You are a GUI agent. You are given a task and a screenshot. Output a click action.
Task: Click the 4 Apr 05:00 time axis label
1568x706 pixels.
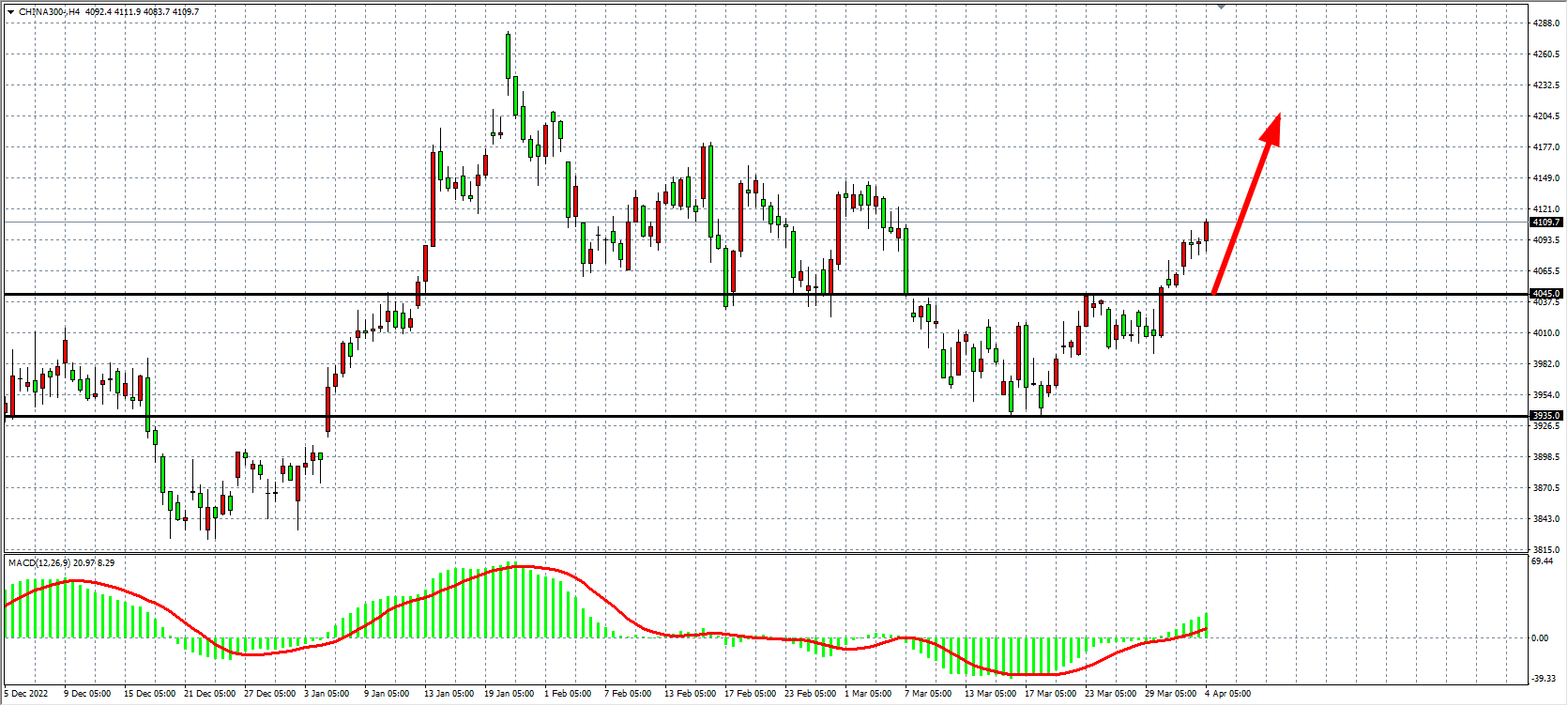[x=1227, y=694]
